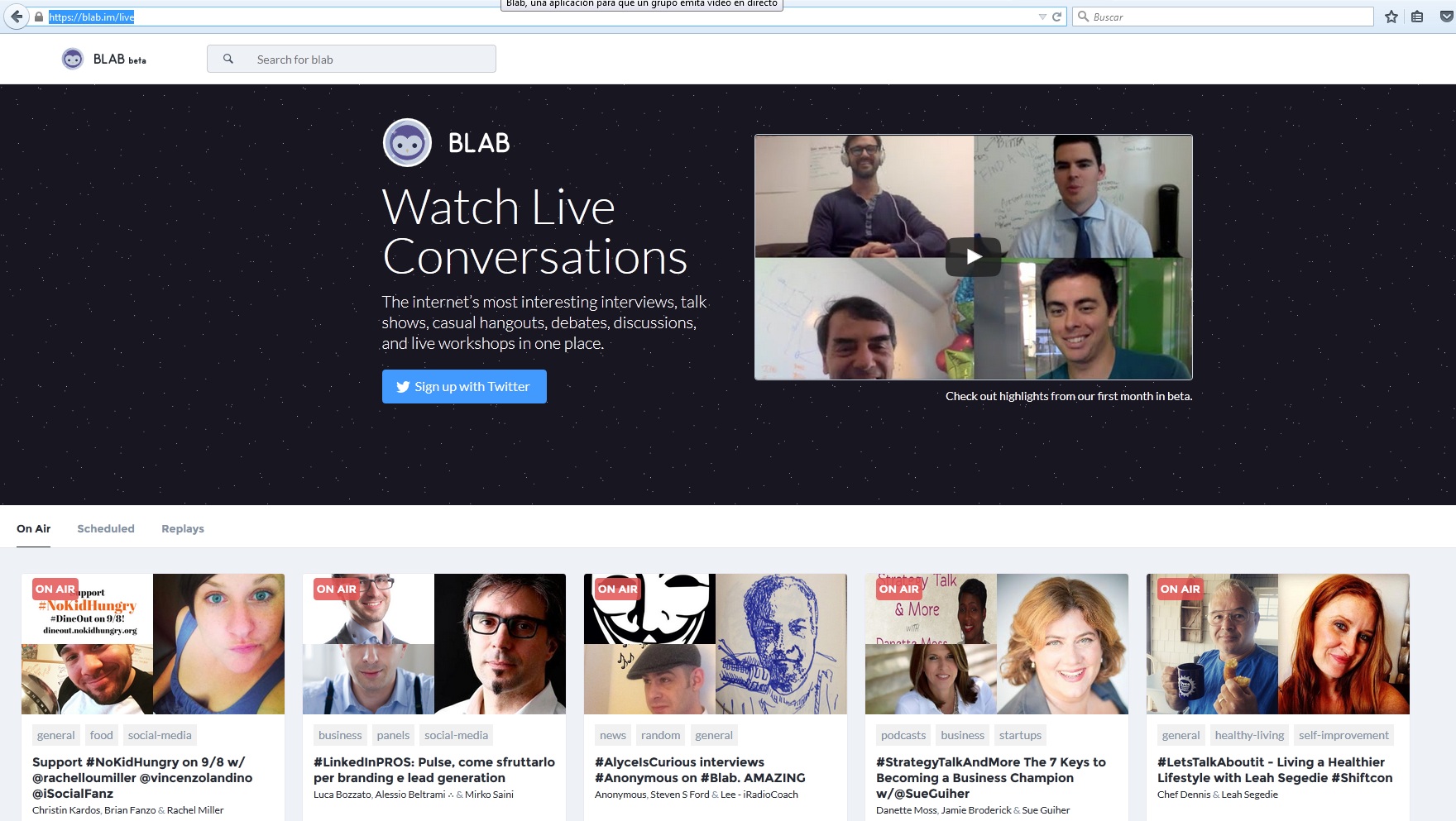This screenshot has width=1456, height=821.
Task: Bookmark this page with the star icon
Action: pos(1391,17)
